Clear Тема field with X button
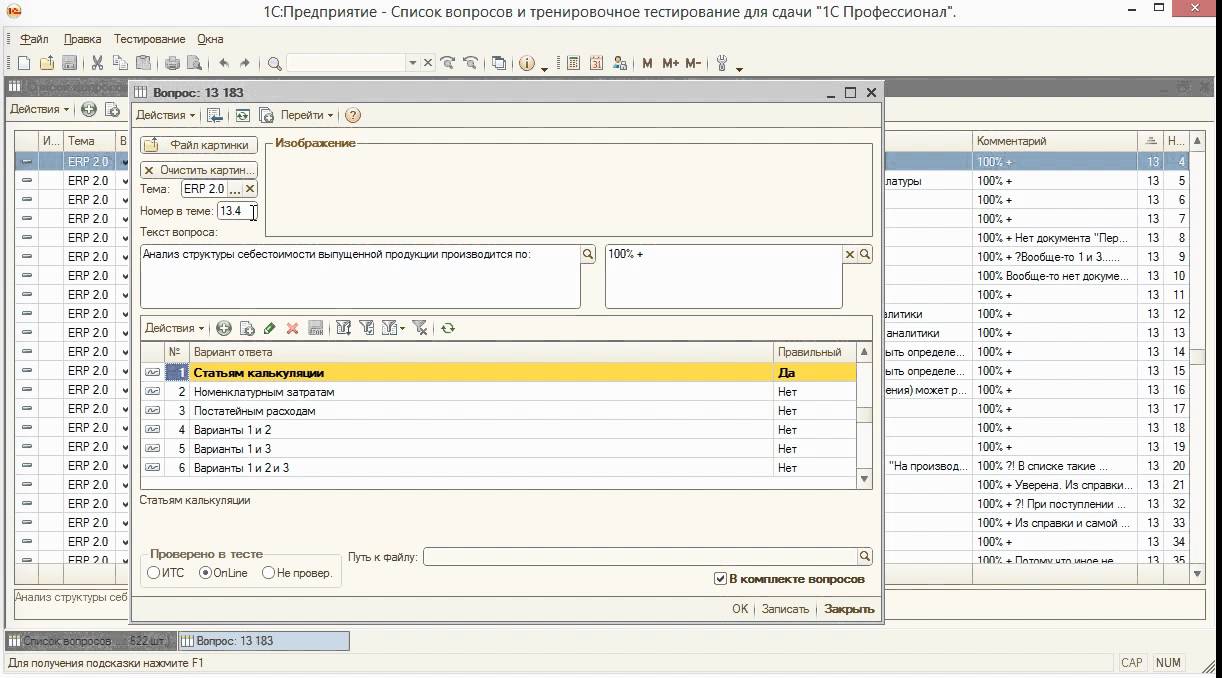The height and width of the screenshot is (678, 1222). pyautogui.click(x=250, y=189)
